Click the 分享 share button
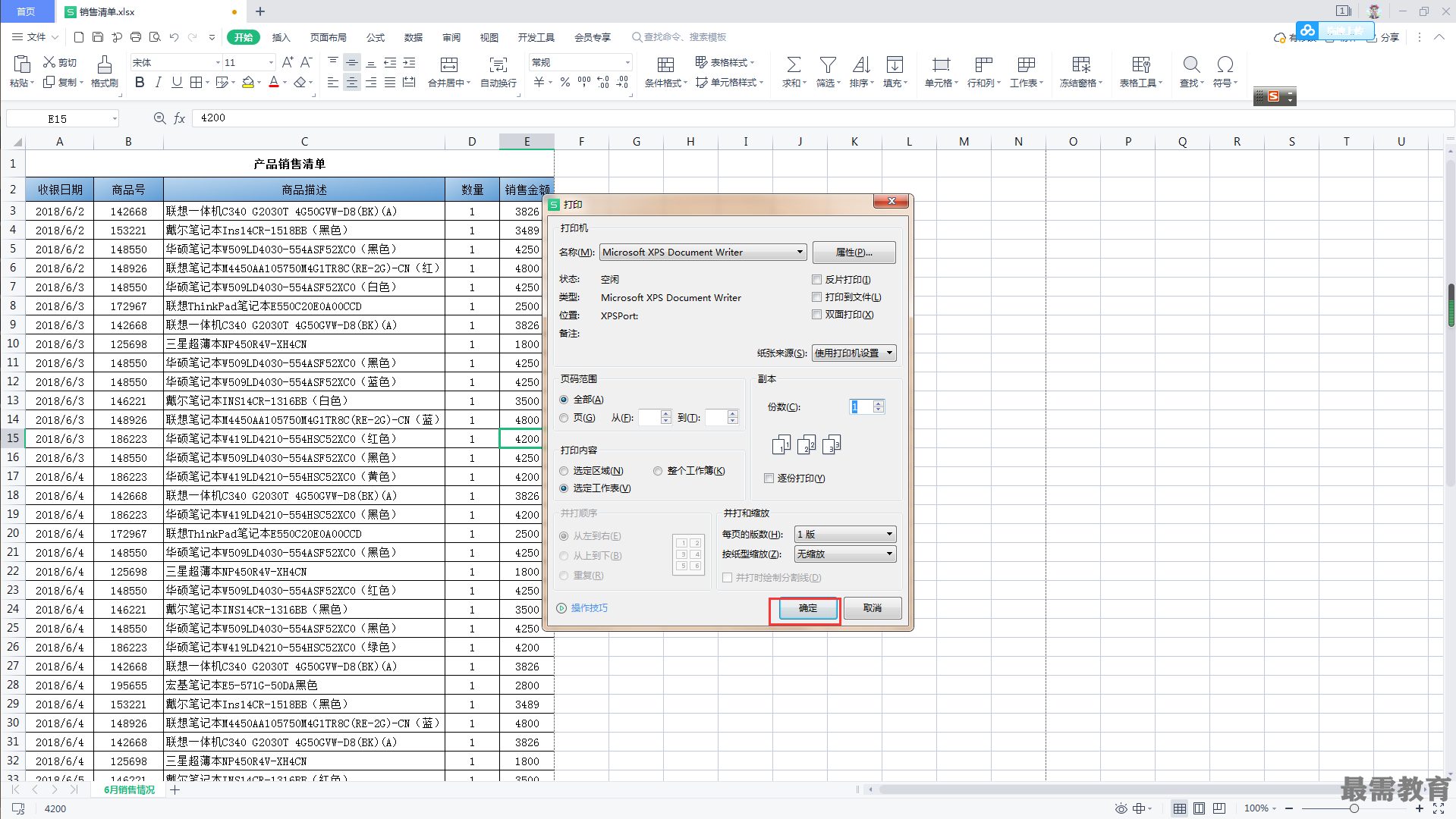Image resolution: width=1456 pixels, height=819 pixels. point(1384,37)
